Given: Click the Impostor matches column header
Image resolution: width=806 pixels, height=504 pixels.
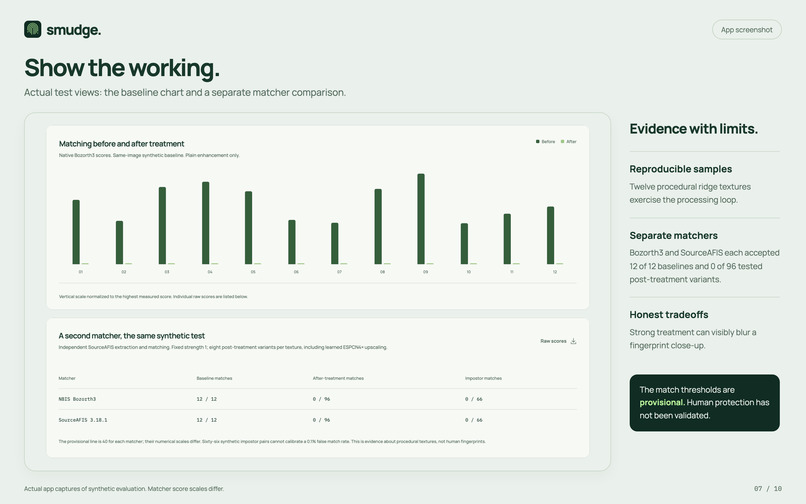Looking at the screenshot, I should click(483, 378).
